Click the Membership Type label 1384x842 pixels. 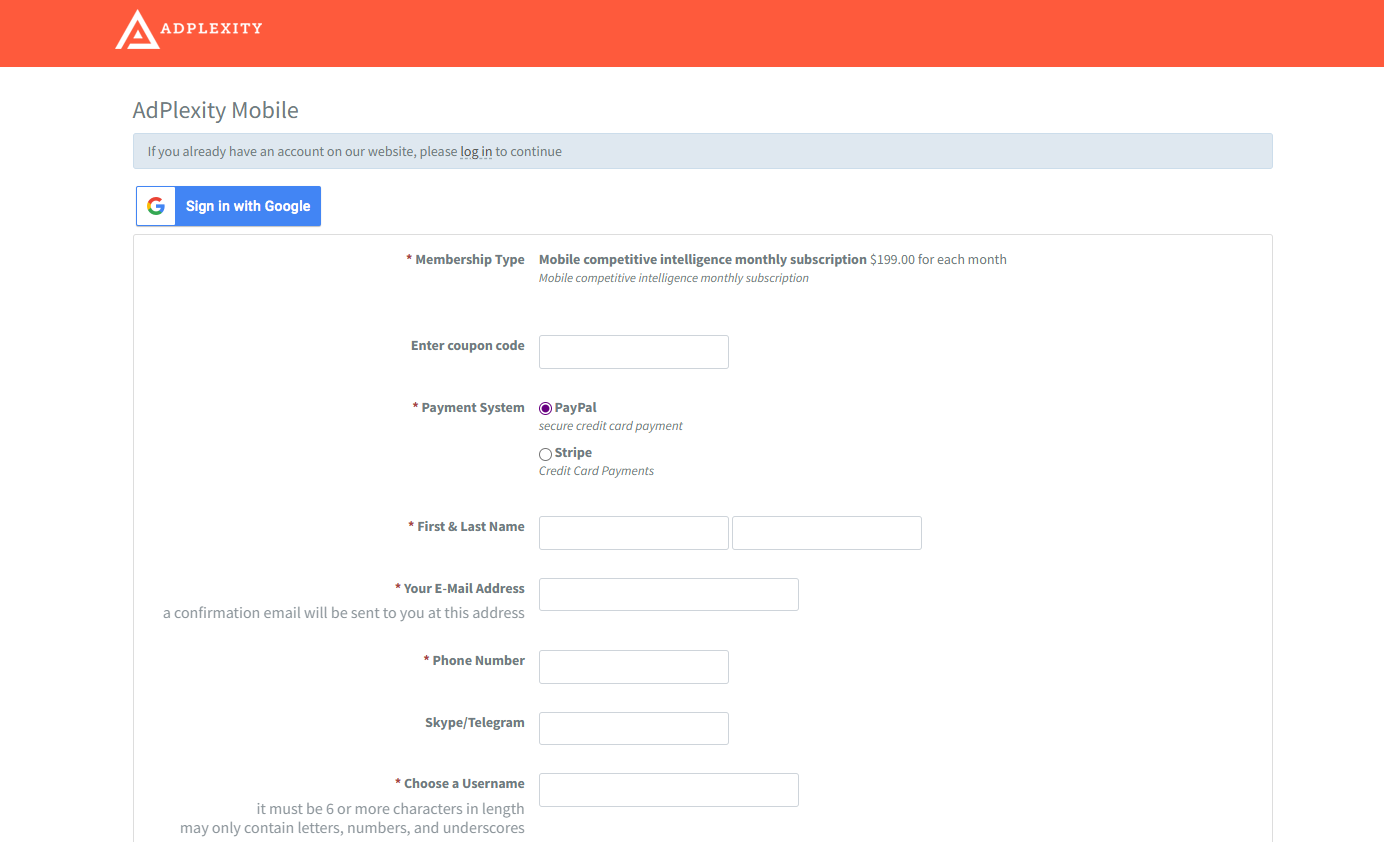465,259
